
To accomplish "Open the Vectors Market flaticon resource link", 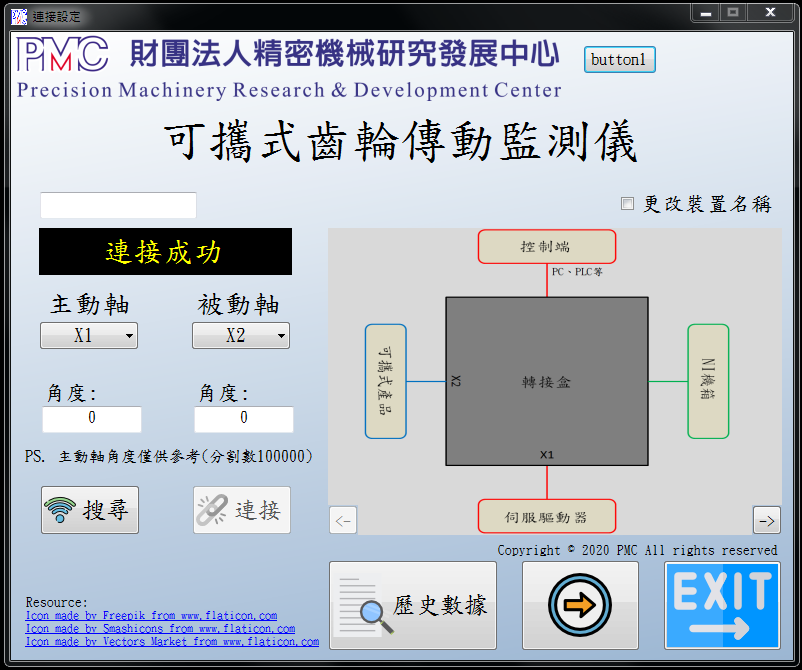I will (172, 641).
